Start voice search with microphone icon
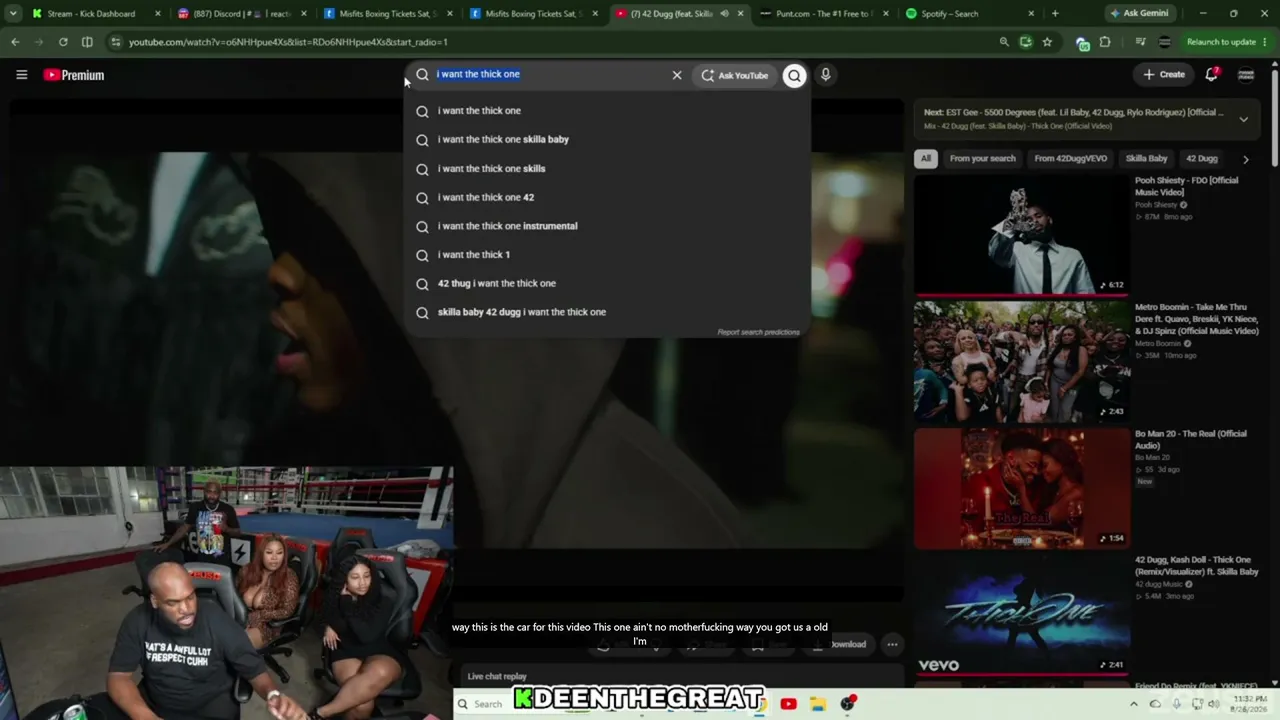This screenshot has width=1280, height=720. pos(825,75)
